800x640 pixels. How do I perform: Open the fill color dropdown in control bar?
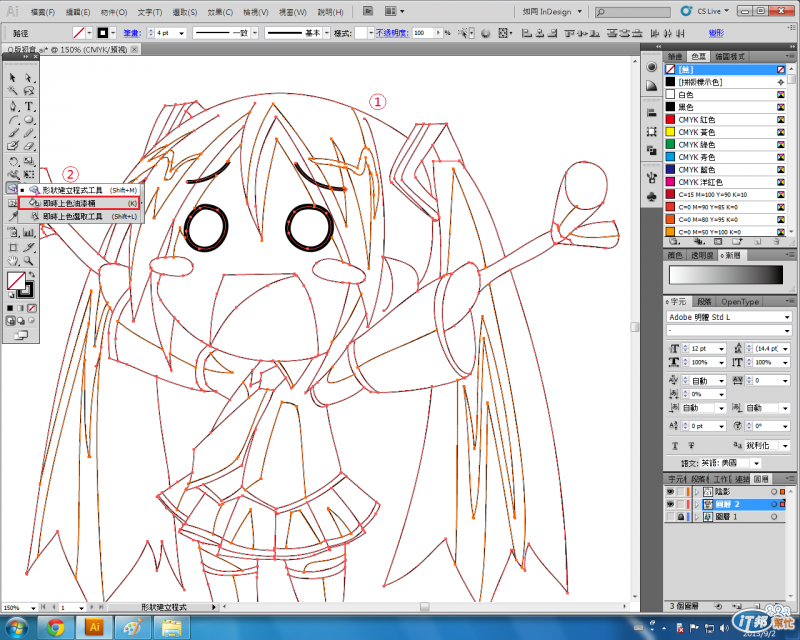click(89, 33)
